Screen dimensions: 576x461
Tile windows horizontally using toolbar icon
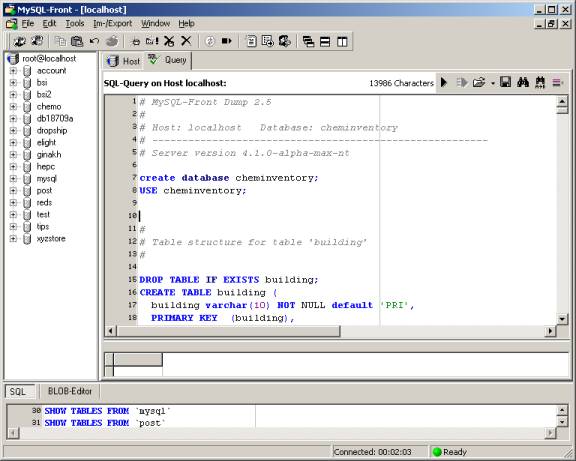pos(325,42)
